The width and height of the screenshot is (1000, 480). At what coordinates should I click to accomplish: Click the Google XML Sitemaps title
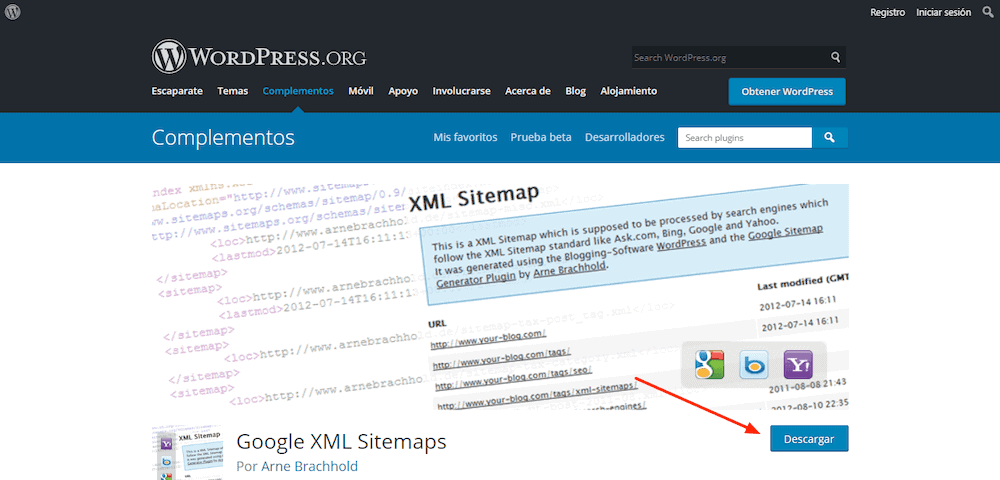(341, 441)
